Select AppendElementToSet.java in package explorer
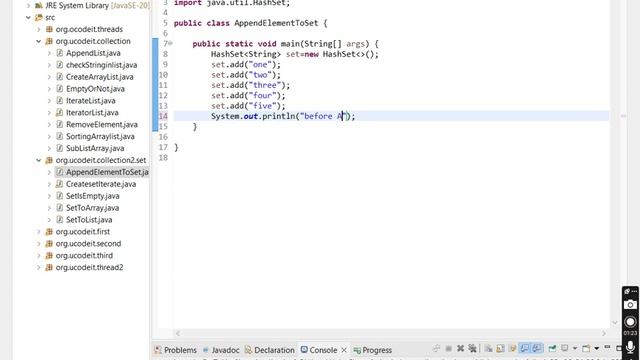The image size is (640, 360). tap(107, 172)
